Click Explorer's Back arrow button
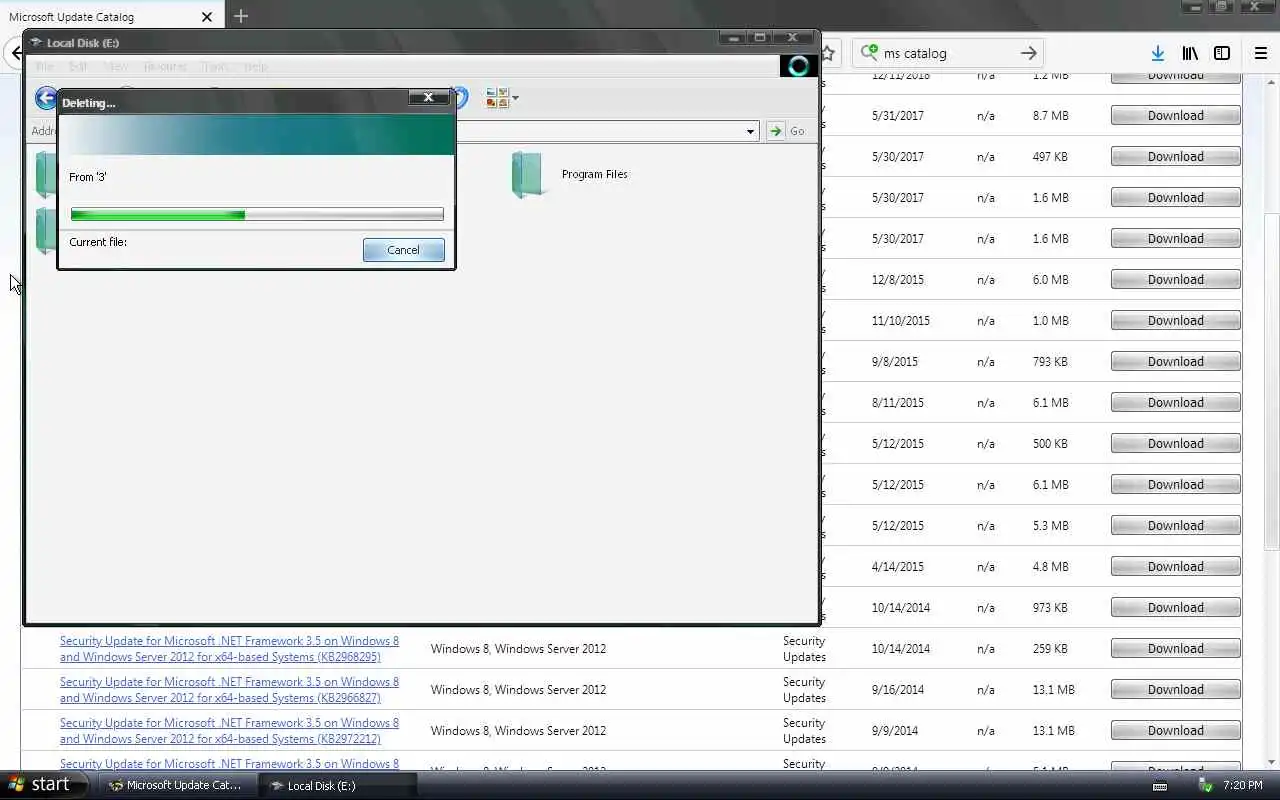Screen dimensions: 1280x800 45,97
